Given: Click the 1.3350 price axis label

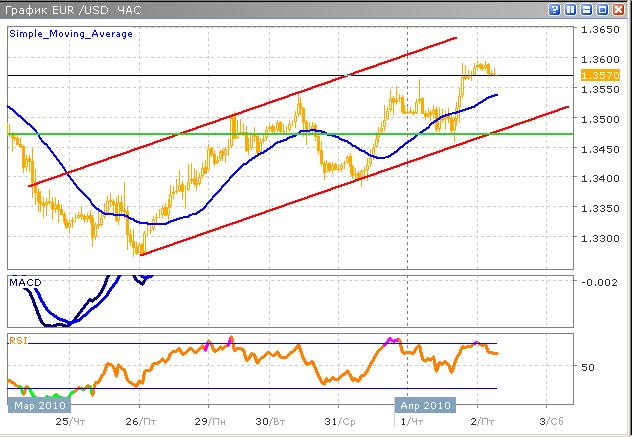Looking at the screenshot, I should [x=600, y=208].
